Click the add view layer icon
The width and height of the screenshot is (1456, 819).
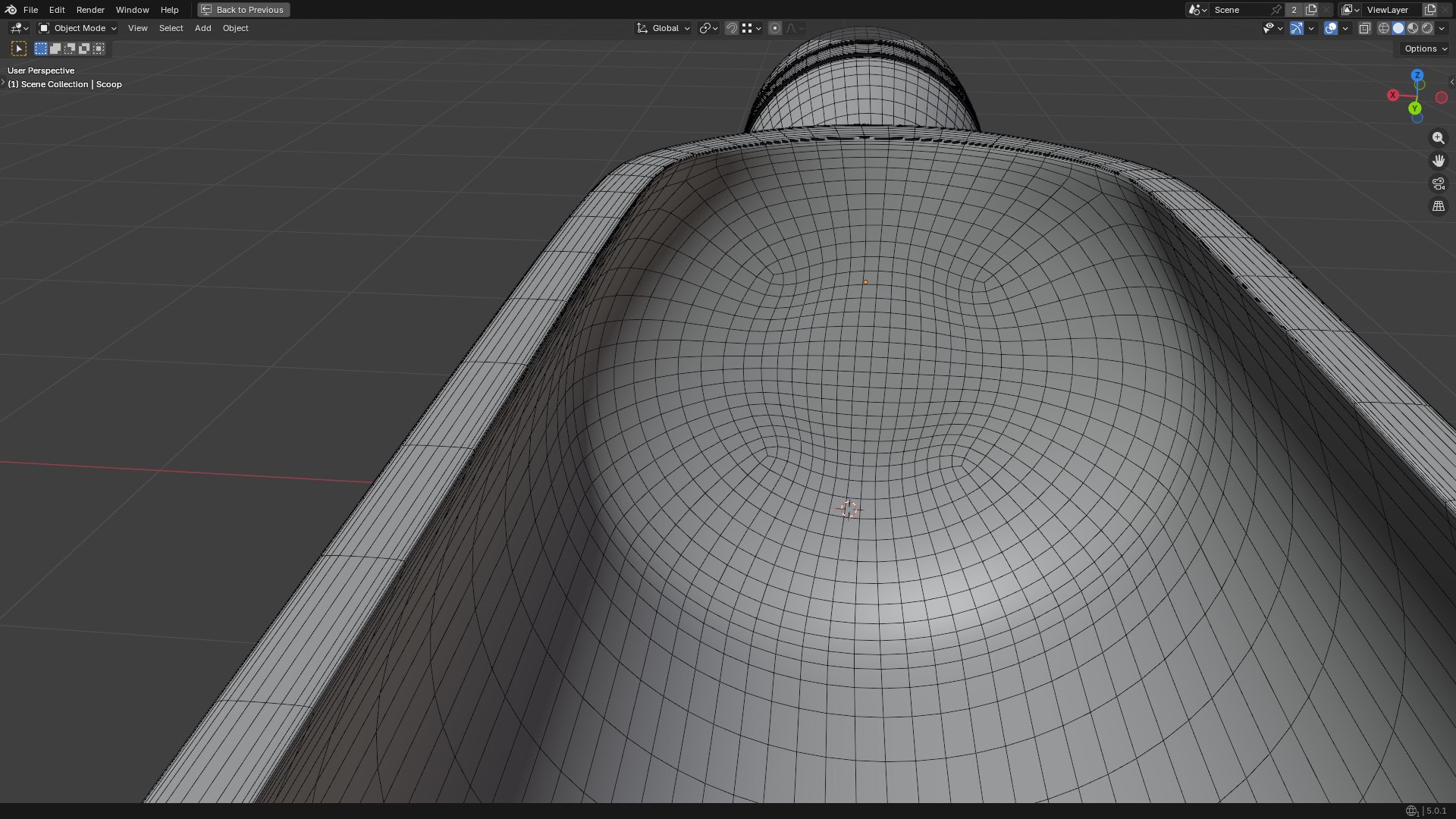click(1430, 10)
